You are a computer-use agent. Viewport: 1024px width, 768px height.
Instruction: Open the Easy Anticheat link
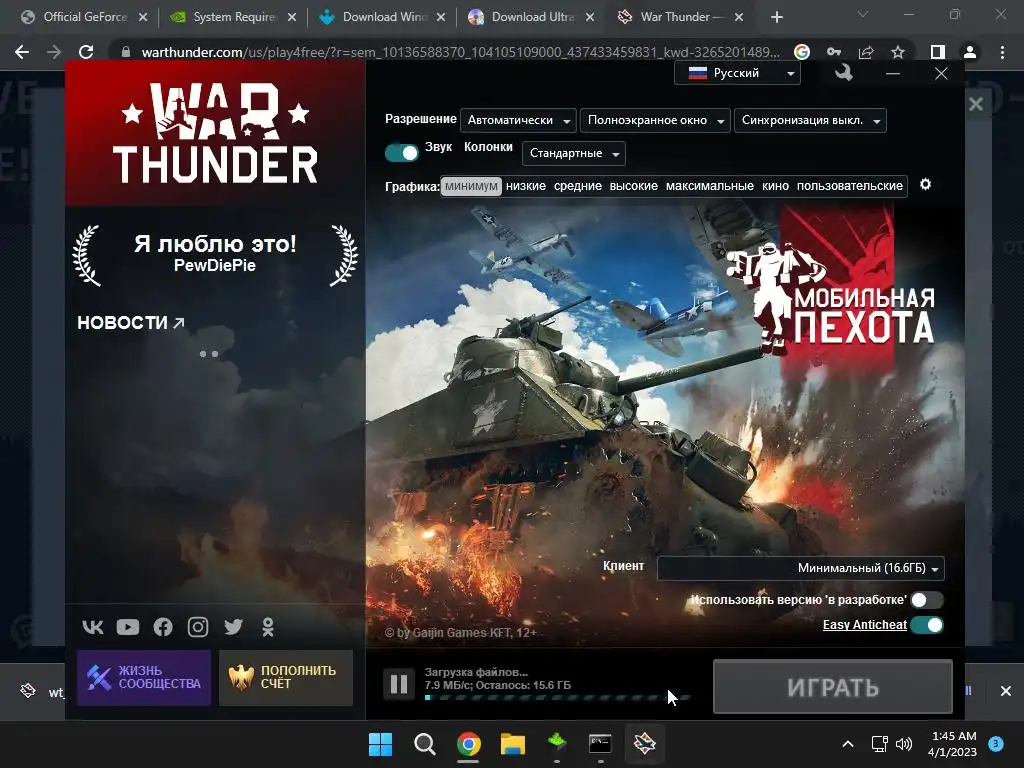click(x=865, y=625)
